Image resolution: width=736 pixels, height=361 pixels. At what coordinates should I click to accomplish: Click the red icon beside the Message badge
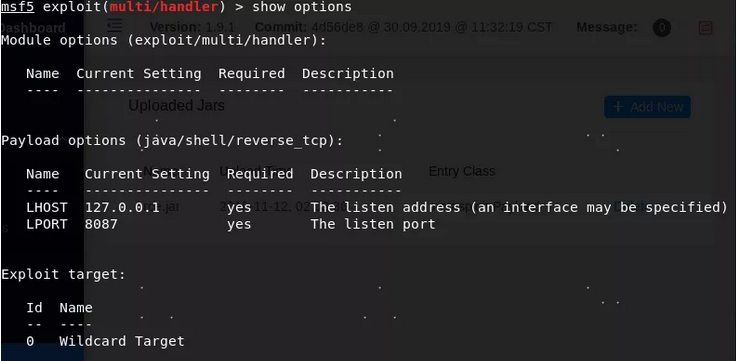pyautogui.click(x=705, y=28)
